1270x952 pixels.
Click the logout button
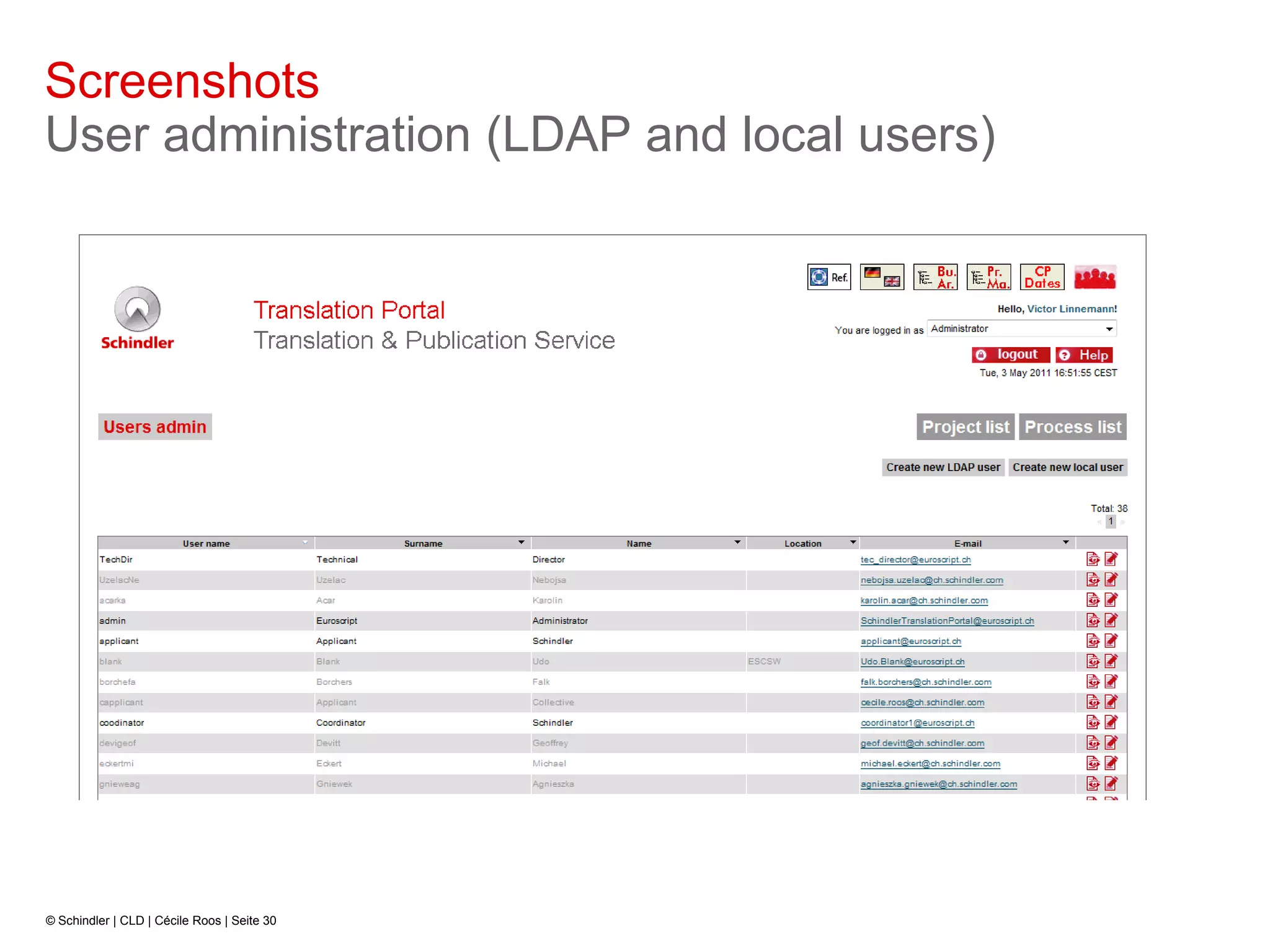pos(1011,355)
